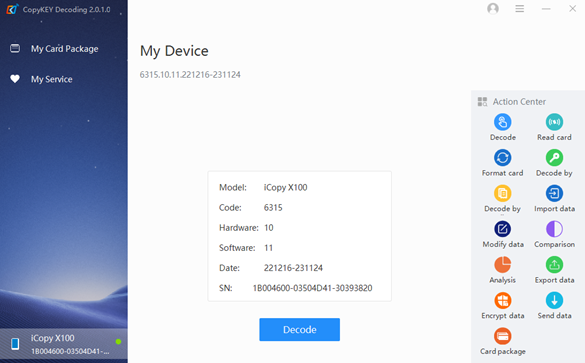The image size is (585, 363).
Task: Open the Encrypt data action
Action: coord(503,300)
